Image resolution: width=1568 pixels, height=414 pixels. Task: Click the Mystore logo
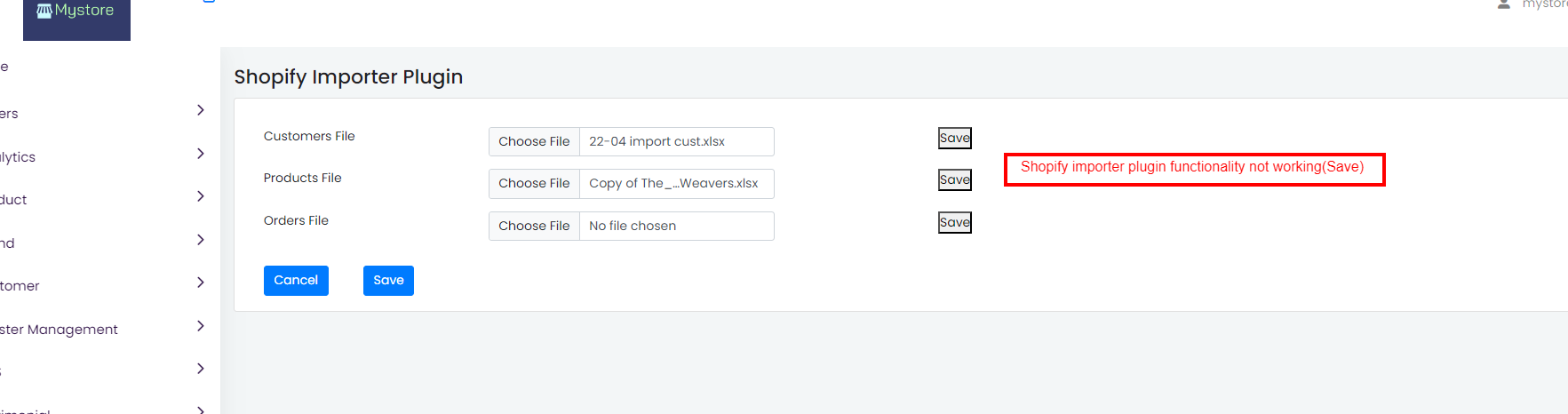pyautogui.click(x=76, y=12)
